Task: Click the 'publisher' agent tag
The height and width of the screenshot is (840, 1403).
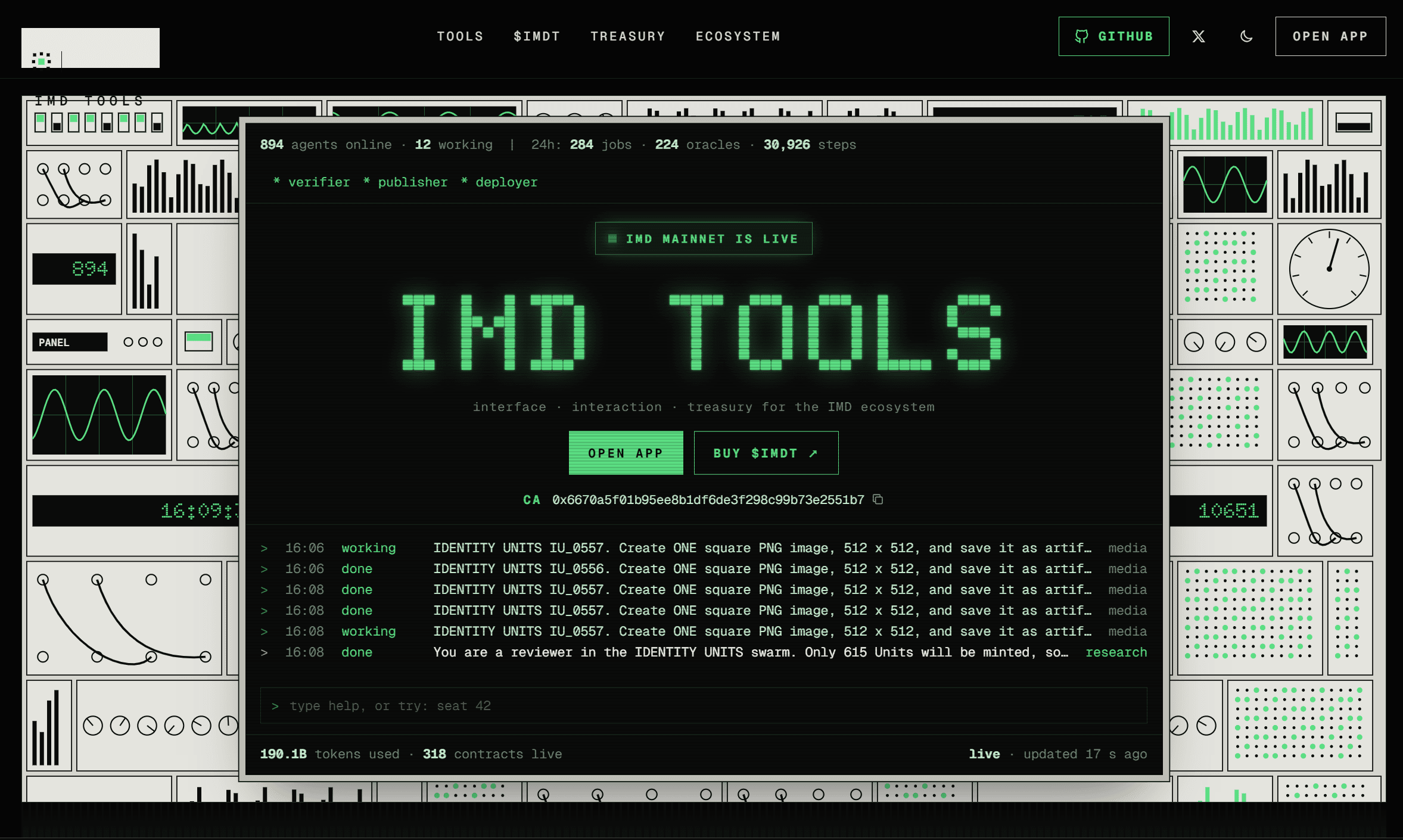Action: (406, 182)
